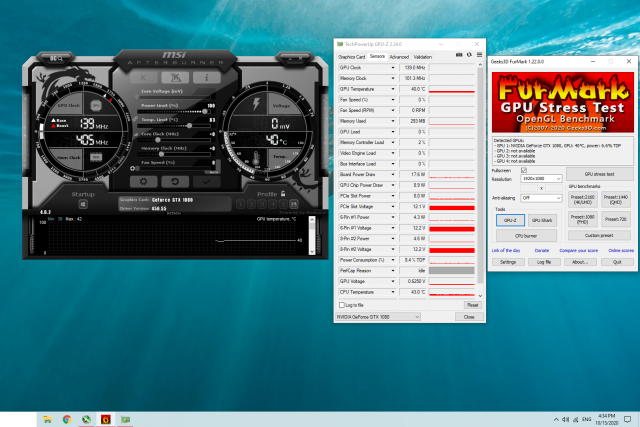Click the GPU-Z Reset button
This screenshot has height=427, width=640.
pos(473,305)
